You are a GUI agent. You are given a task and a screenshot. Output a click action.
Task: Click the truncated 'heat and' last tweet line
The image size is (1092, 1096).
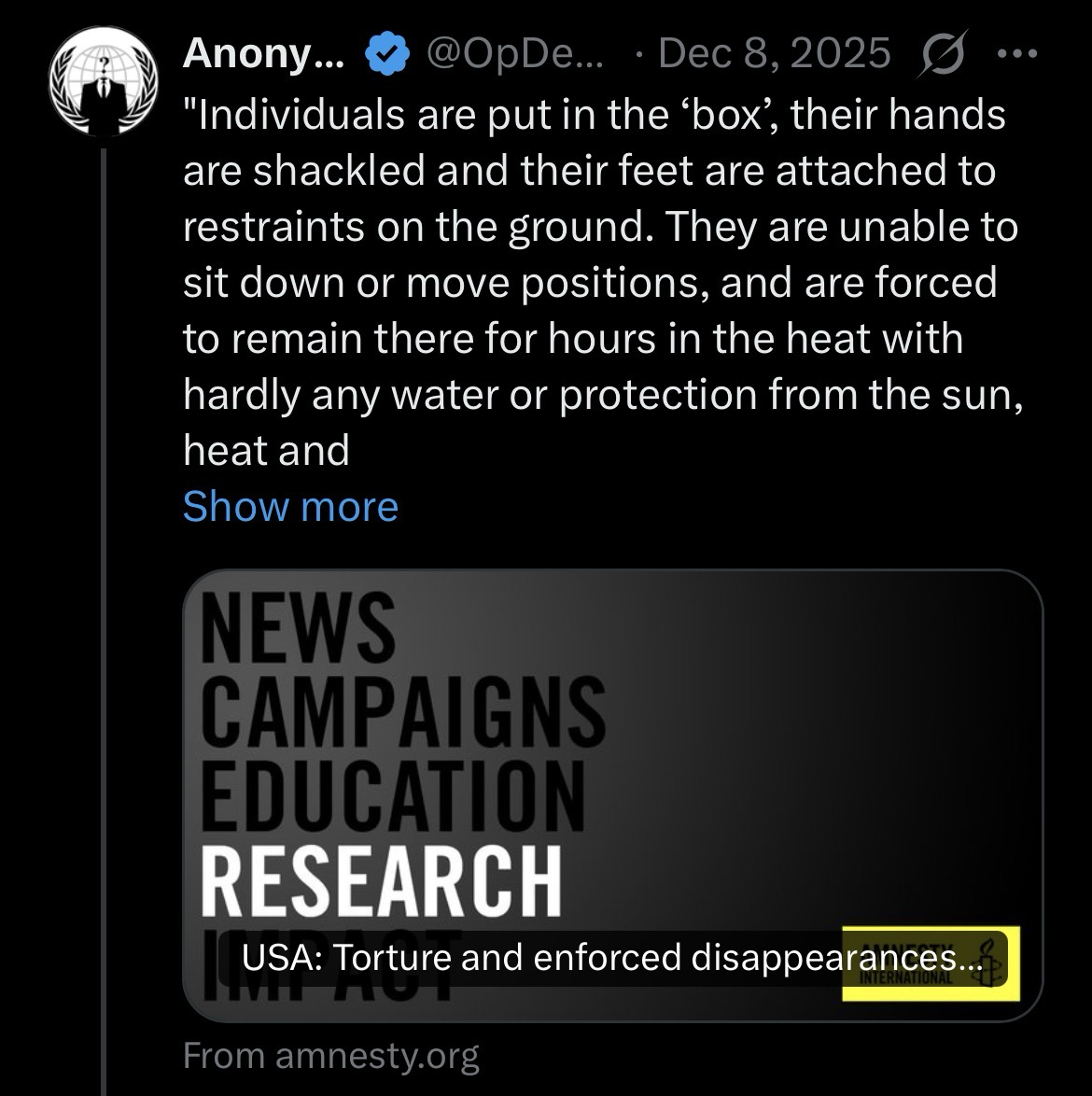point(266,451)
